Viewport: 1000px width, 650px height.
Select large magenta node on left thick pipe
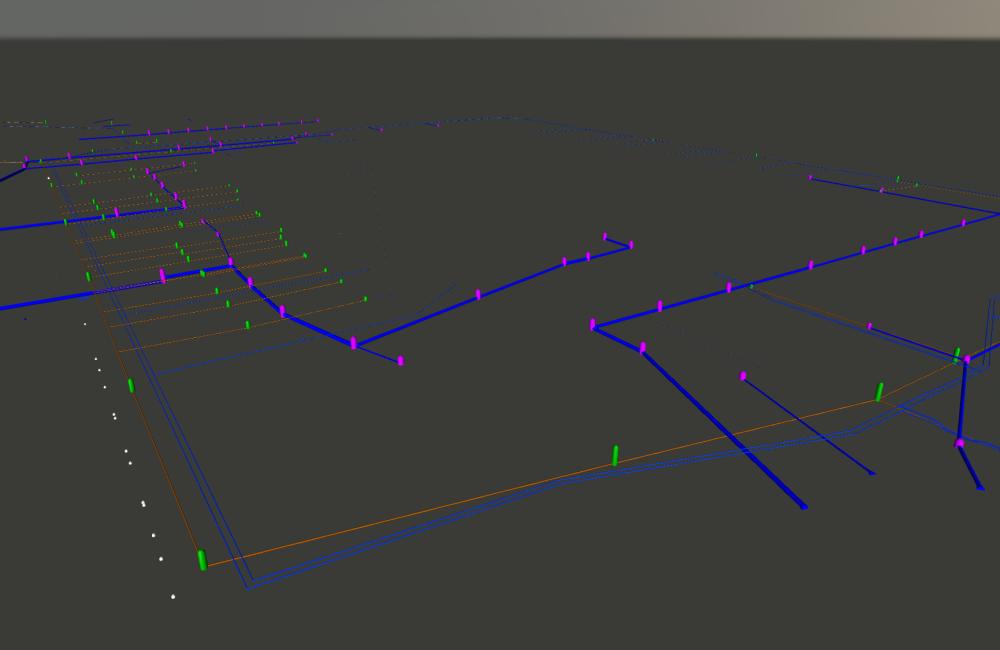point(162,275)
